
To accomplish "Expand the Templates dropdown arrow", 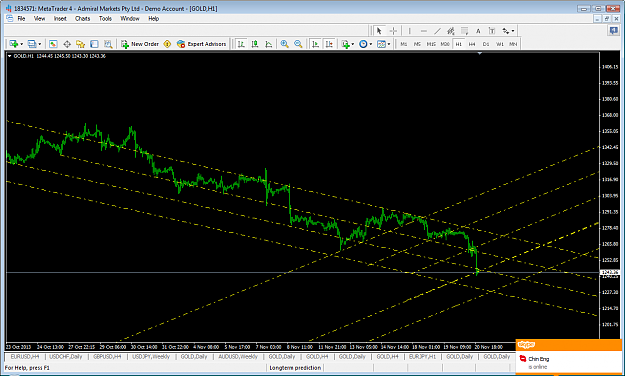I will pos(389,44).
